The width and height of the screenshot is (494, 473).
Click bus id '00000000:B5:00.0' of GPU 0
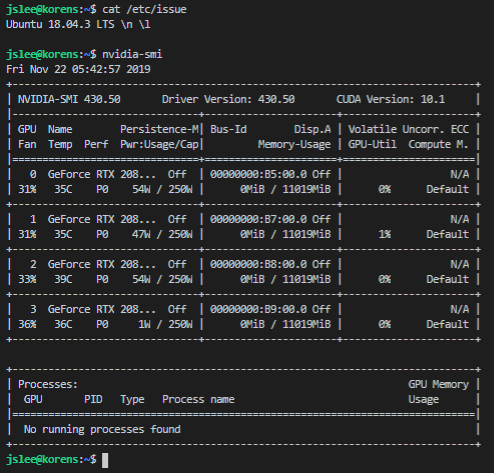point(258,174)
